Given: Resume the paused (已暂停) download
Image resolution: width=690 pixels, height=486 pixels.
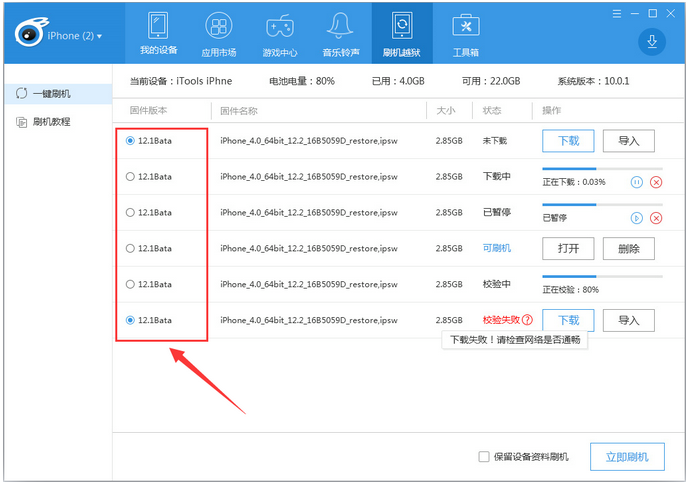Looking at the screenshot, I should coord(636,218).
